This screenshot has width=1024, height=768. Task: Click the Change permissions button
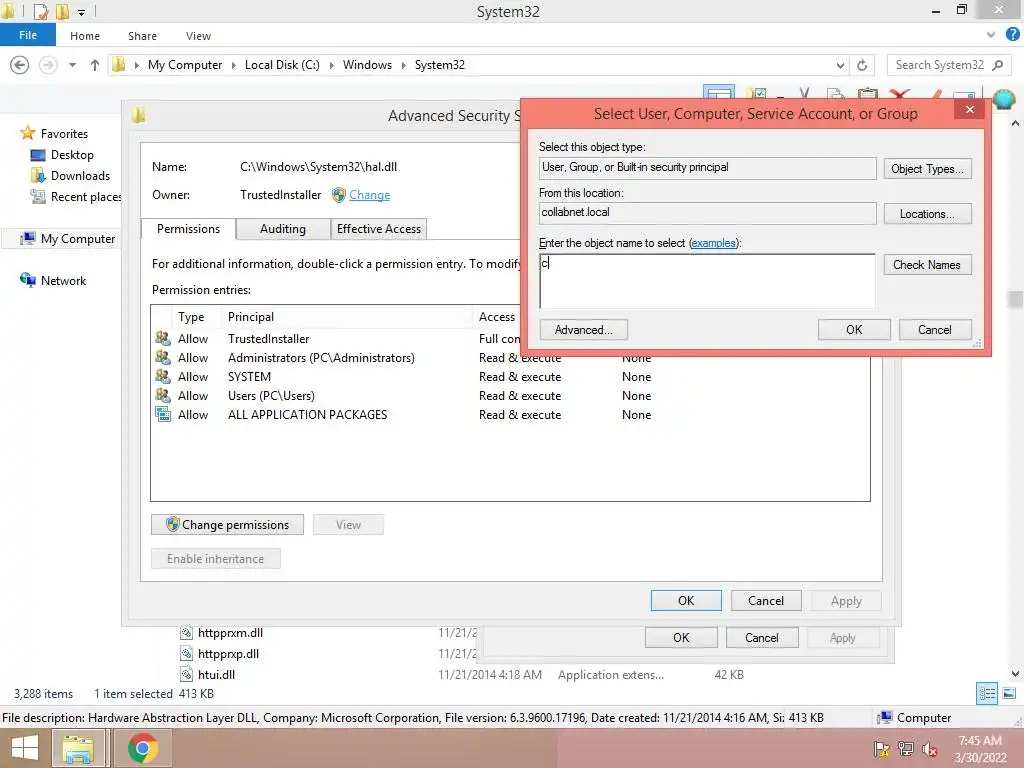(x=227, y=524)
